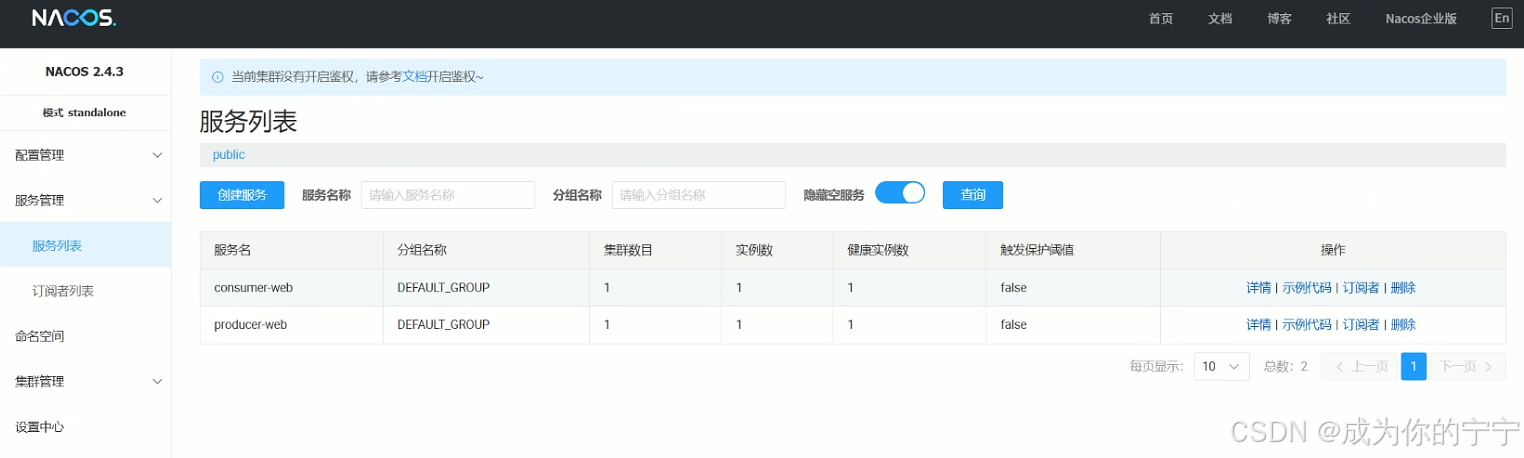Image resolution: width=1524 pixels, height=458 pixels.
Task: Follow the 文档 link in the alert banner
Action: pos(415,77)
